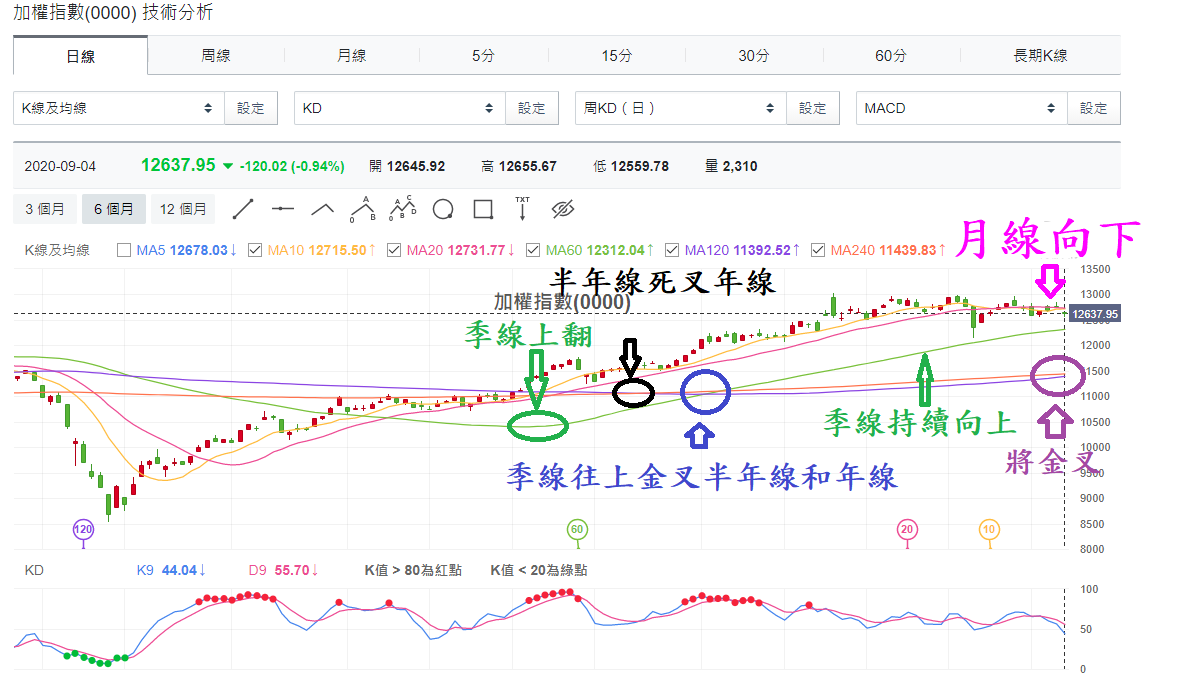Click the MA60 12312.04 value label

[x=599, y=250]
